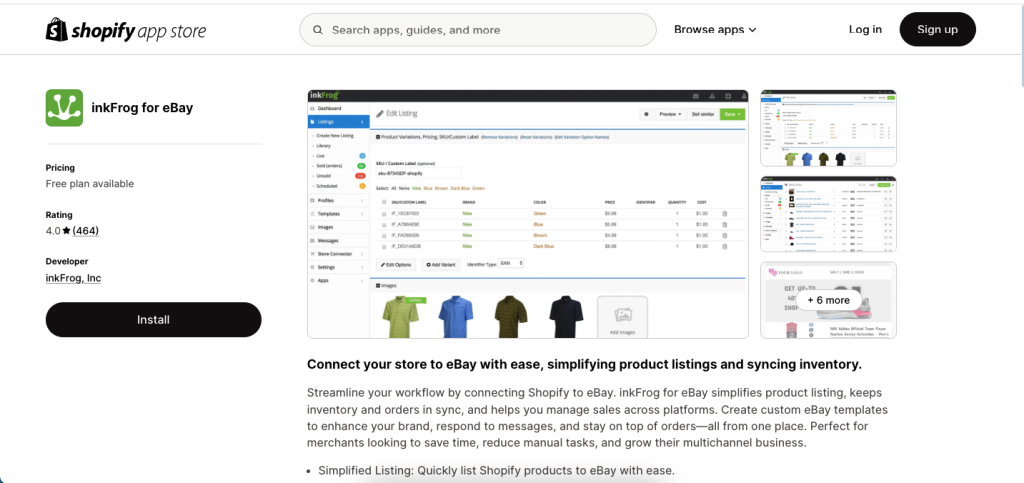Click the "Free plan available" pricing text
This screenshot has height=483, width=1024.
(x=89, y=184)
